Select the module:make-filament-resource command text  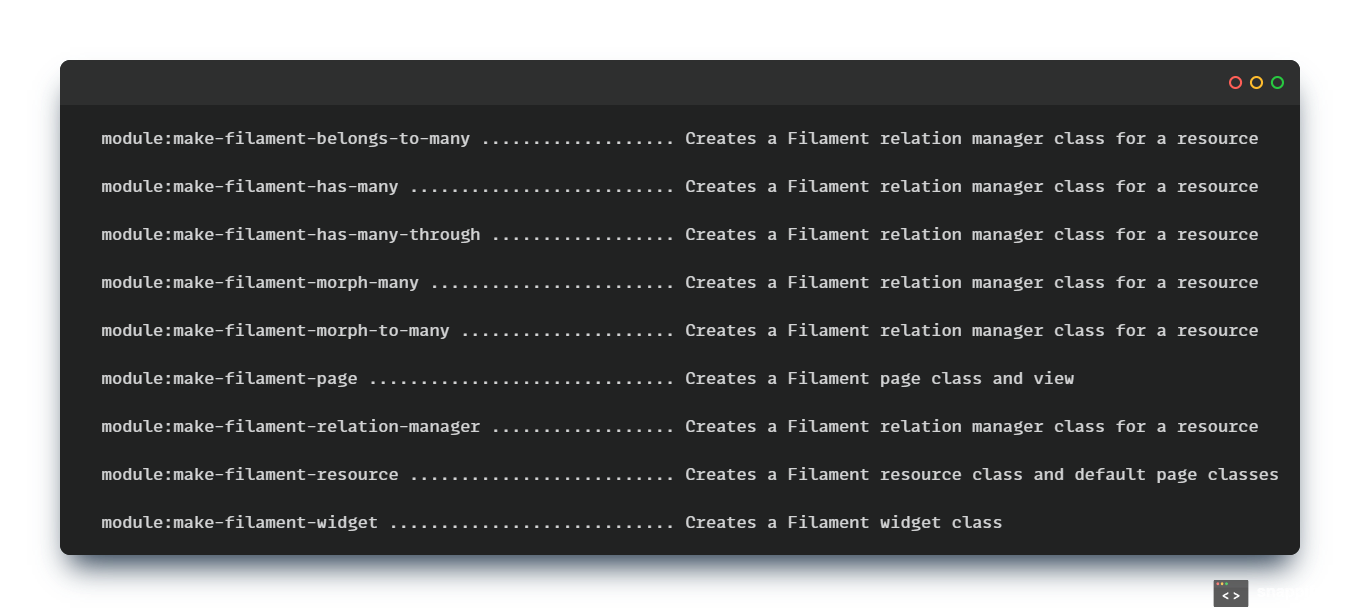(250, 475)
